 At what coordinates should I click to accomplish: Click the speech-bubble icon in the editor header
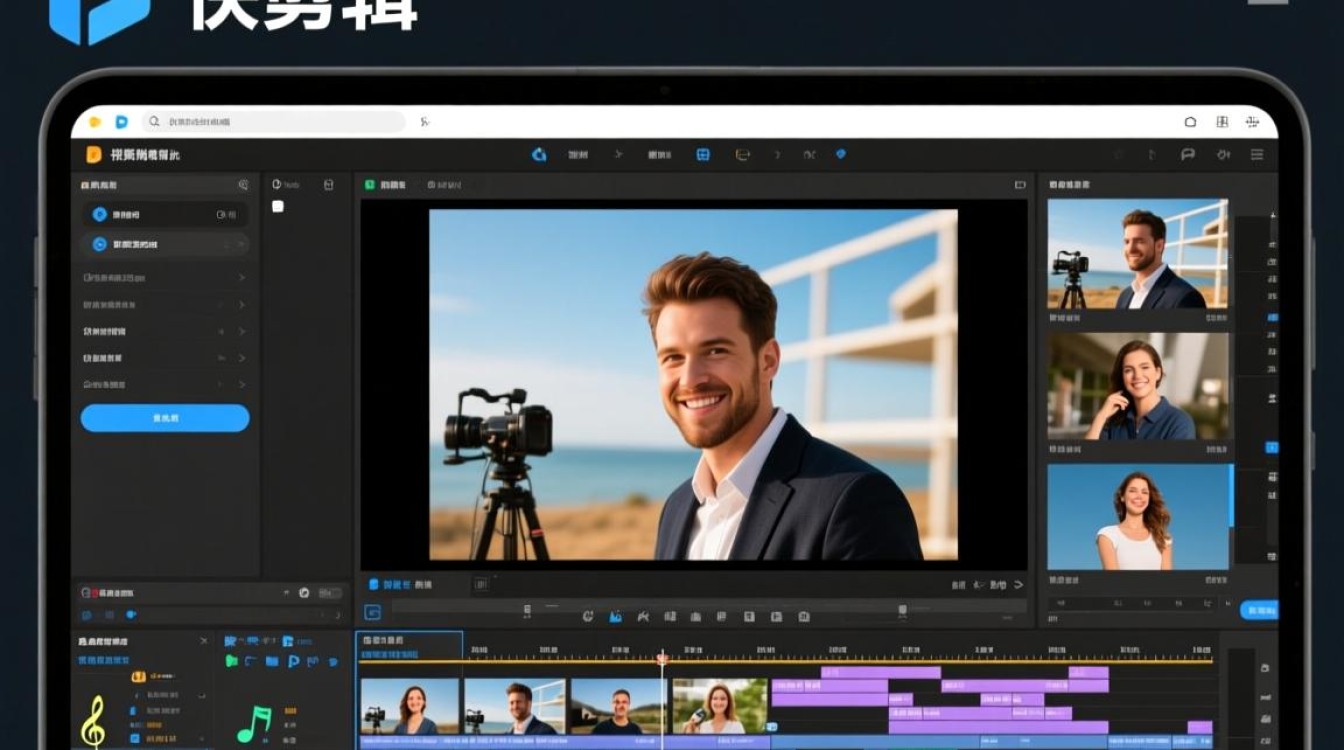(1188, 155)
